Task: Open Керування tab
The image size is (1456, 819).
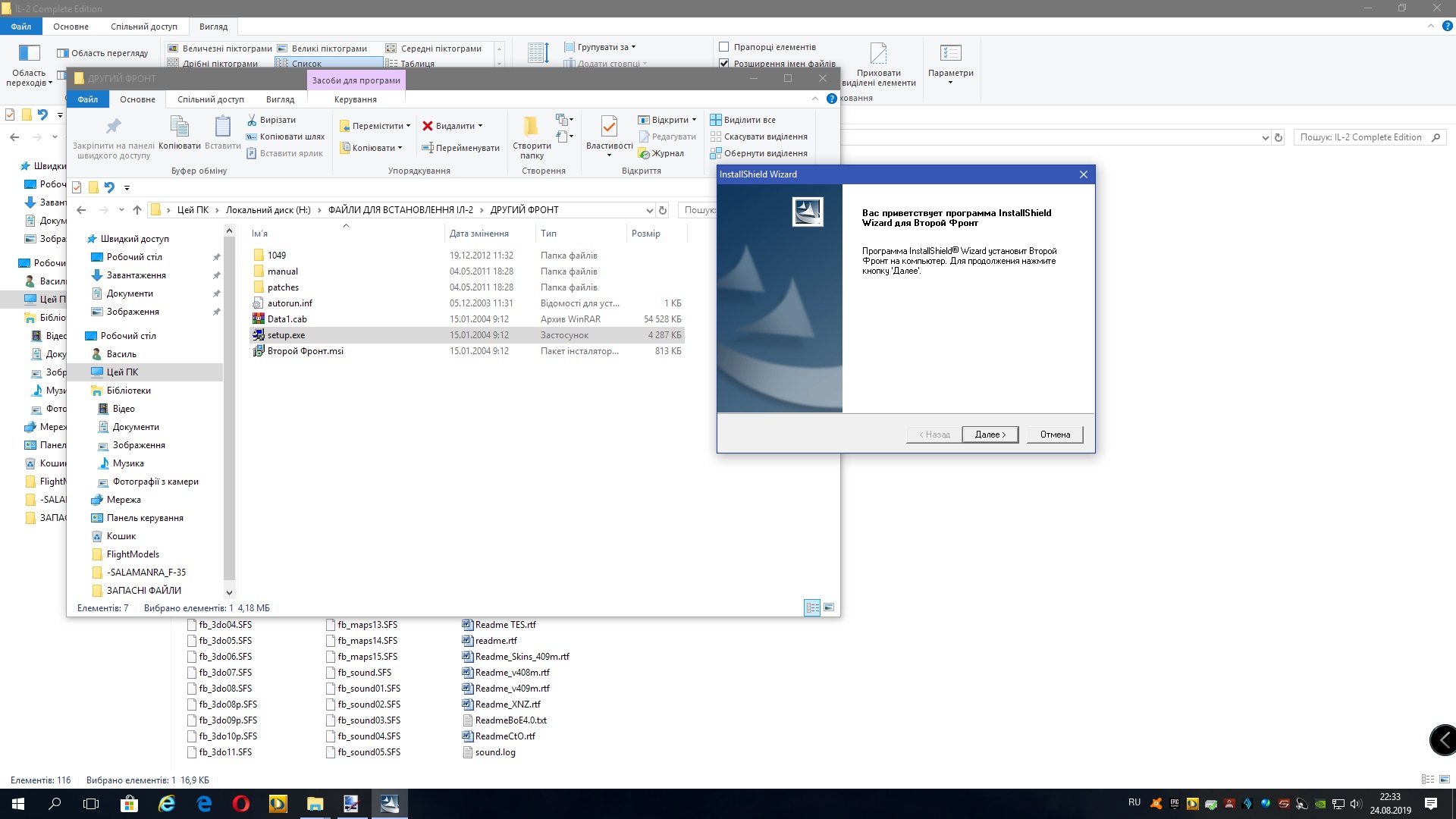Action: [x=356, y=99]
